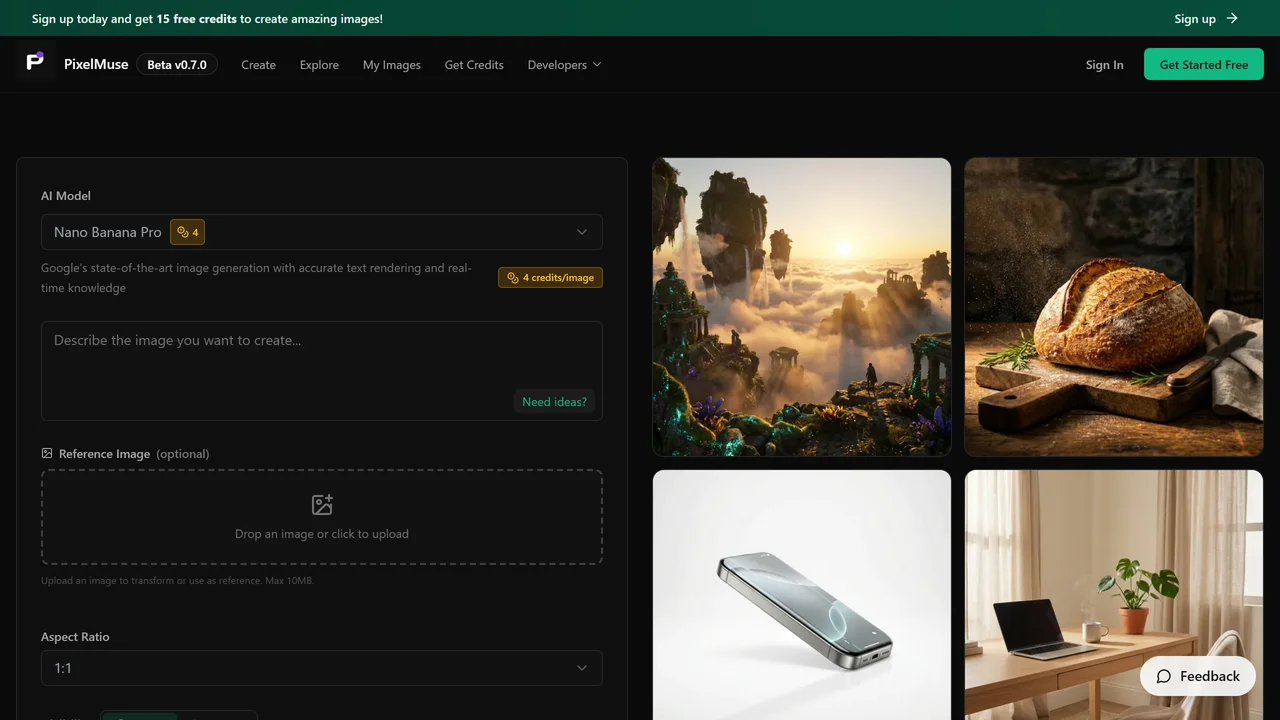
Task: Click the PixelMuse logo icon
Action: pyautogui.click(x=35, y=62)
